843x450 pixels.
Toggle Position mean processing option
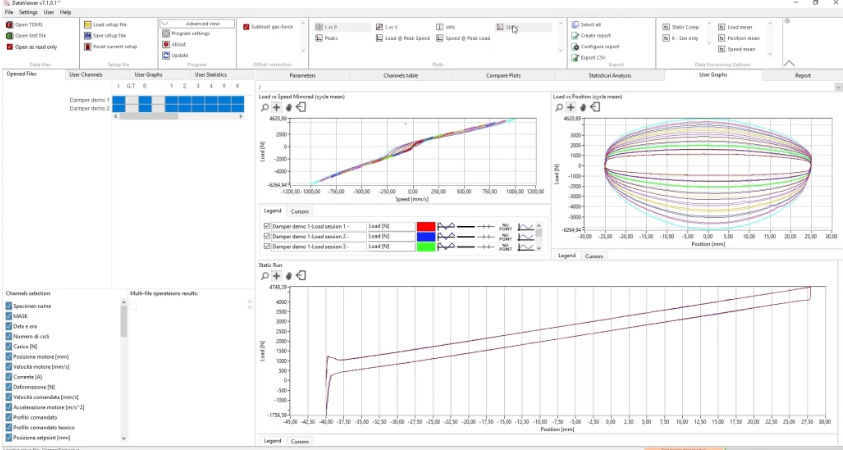[x=739, y=38]
